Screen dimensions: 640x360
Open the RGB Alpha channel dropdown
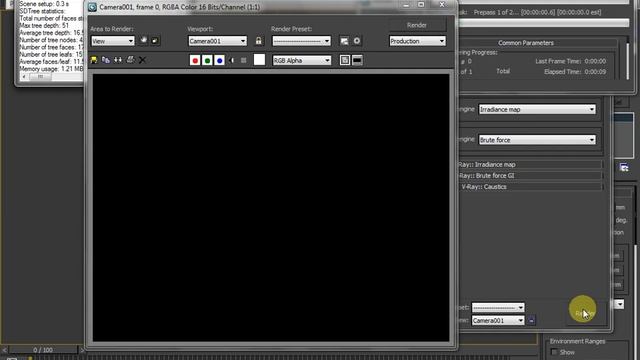[x=302, y=60]
